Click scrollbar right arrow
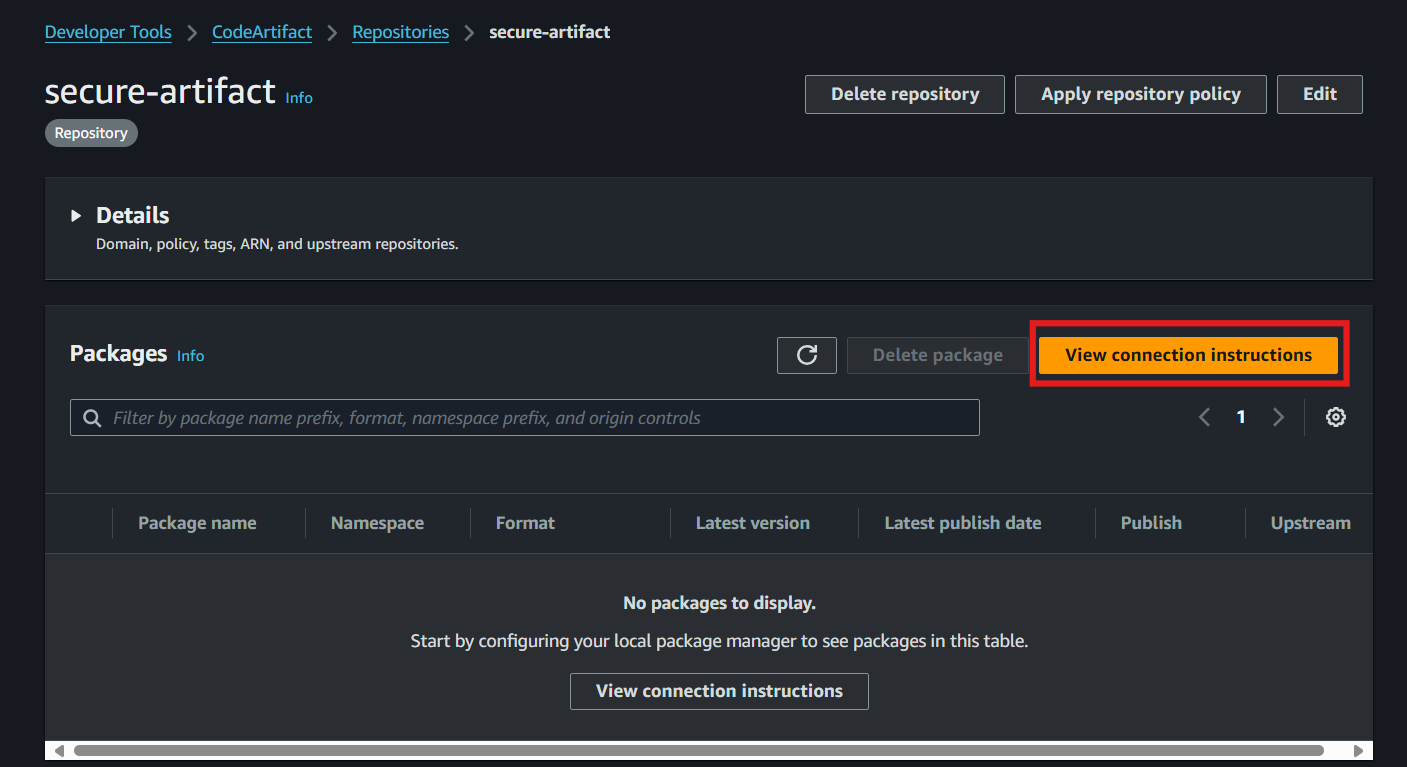This screenshot has height=767, width=1407. (1358, 750)
